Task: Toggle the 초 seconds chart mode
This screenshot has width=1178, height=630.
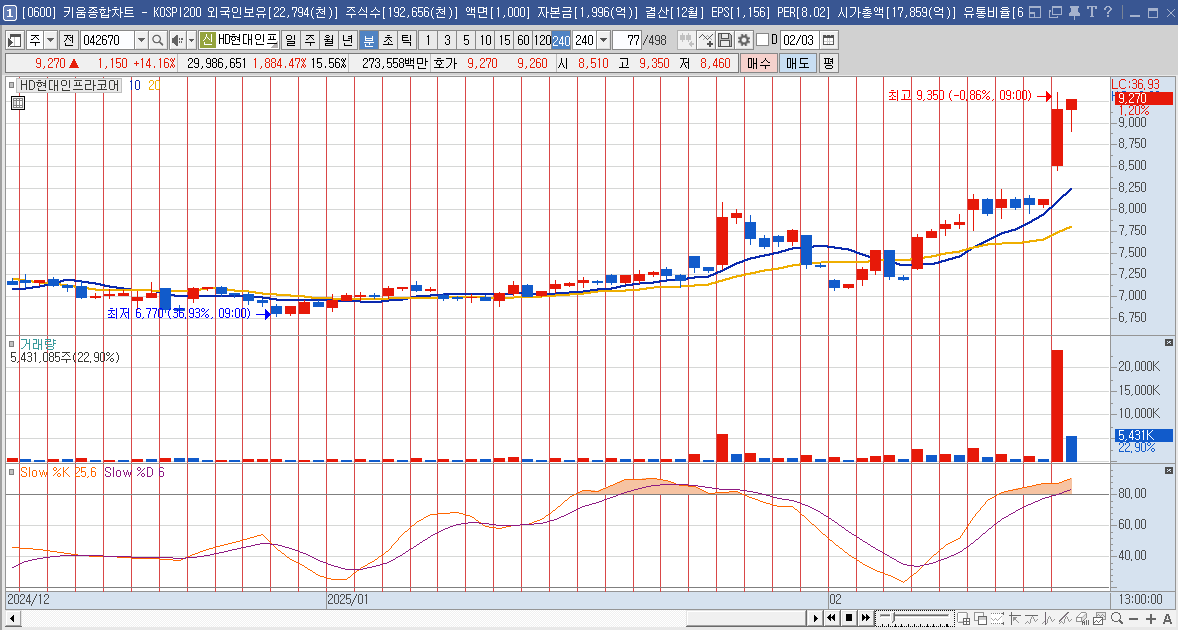Action: point(387,40)
